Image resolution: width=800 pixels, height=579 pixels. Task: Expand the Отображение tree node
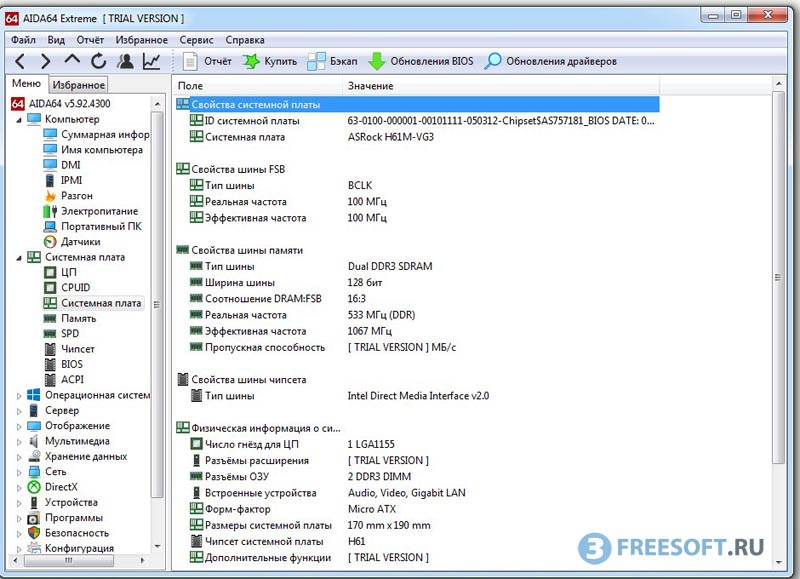pos(19,426)
